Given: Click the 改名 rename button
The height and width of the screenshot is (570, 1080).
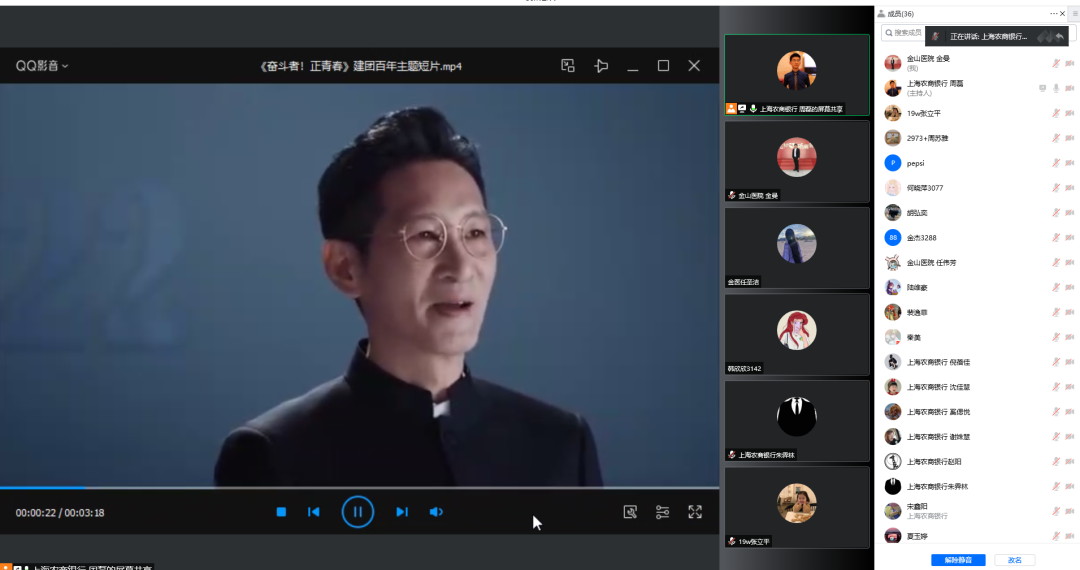Looking at the screenshot, I should click(1015, 560).
